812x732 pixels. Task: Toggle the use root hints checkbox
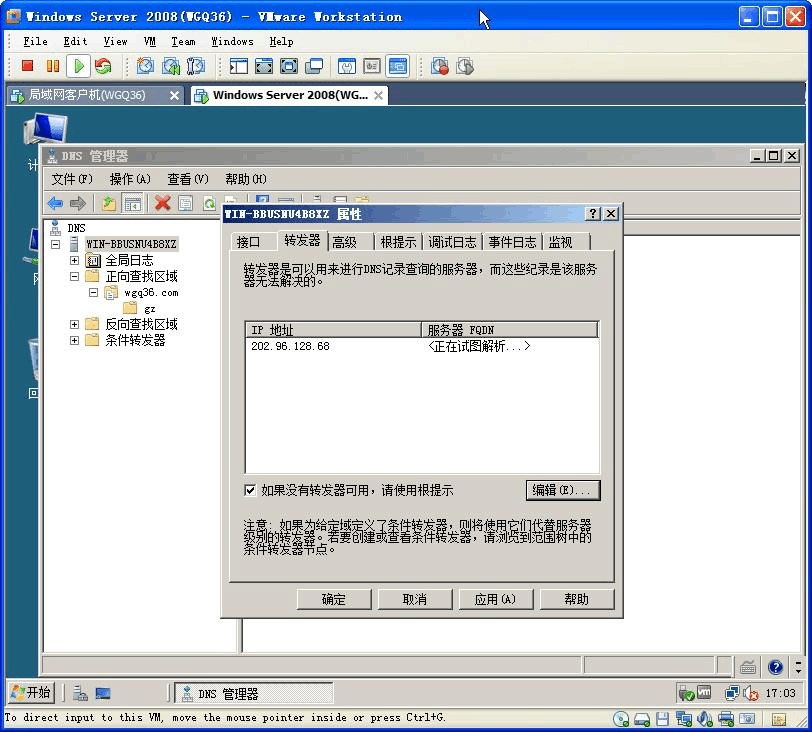click(250, 490)
